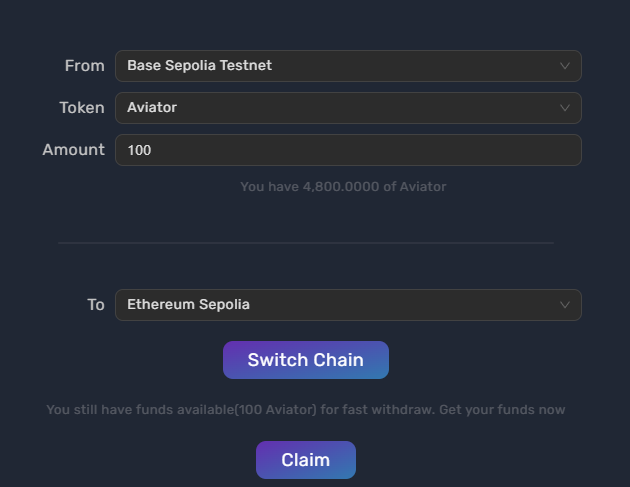Image resolution: width=630 pixels, height=487 pixels.
Task: Click the chevron arrow in the Token field
Action: click(x=565, y=108)
